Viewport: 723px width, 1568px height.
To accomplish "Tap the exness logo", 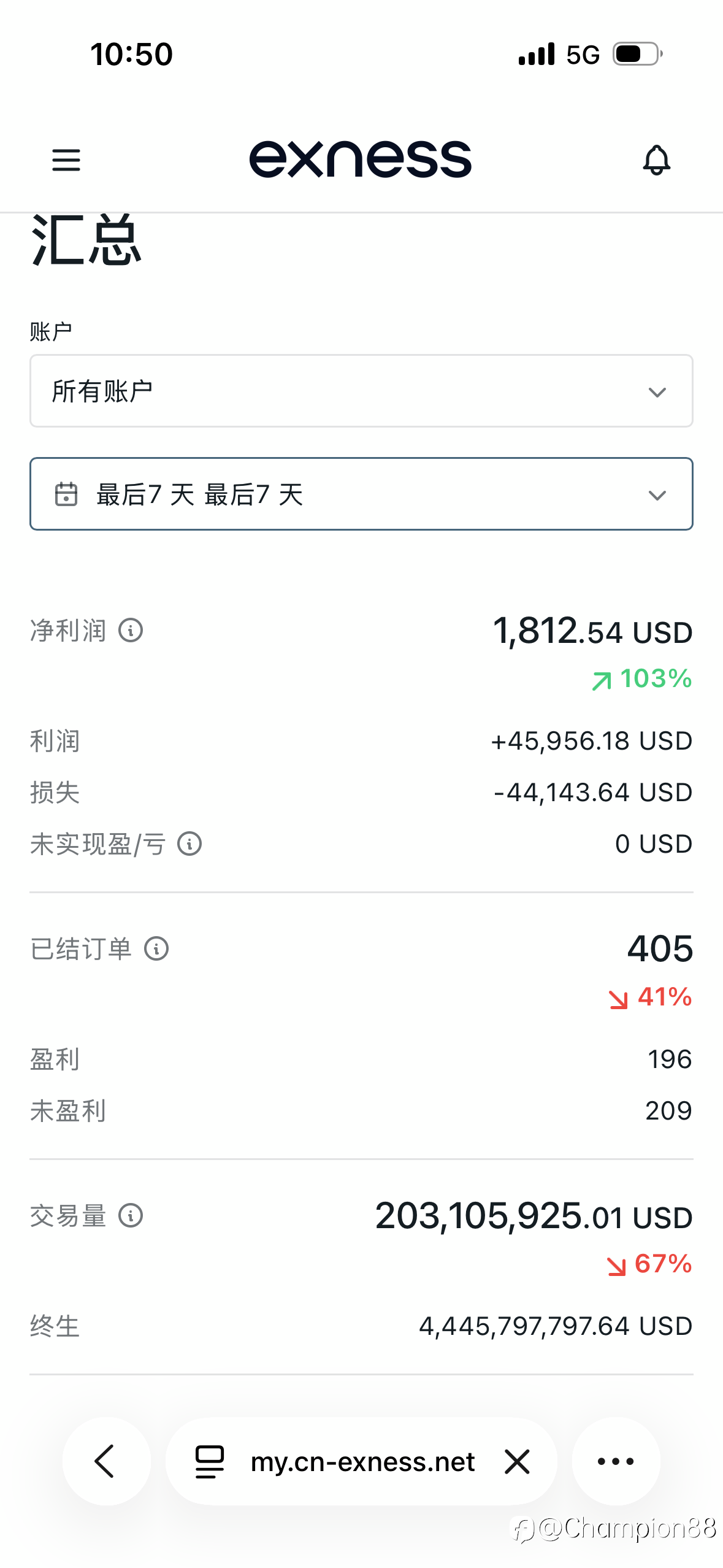I will (x=361, y=159).
